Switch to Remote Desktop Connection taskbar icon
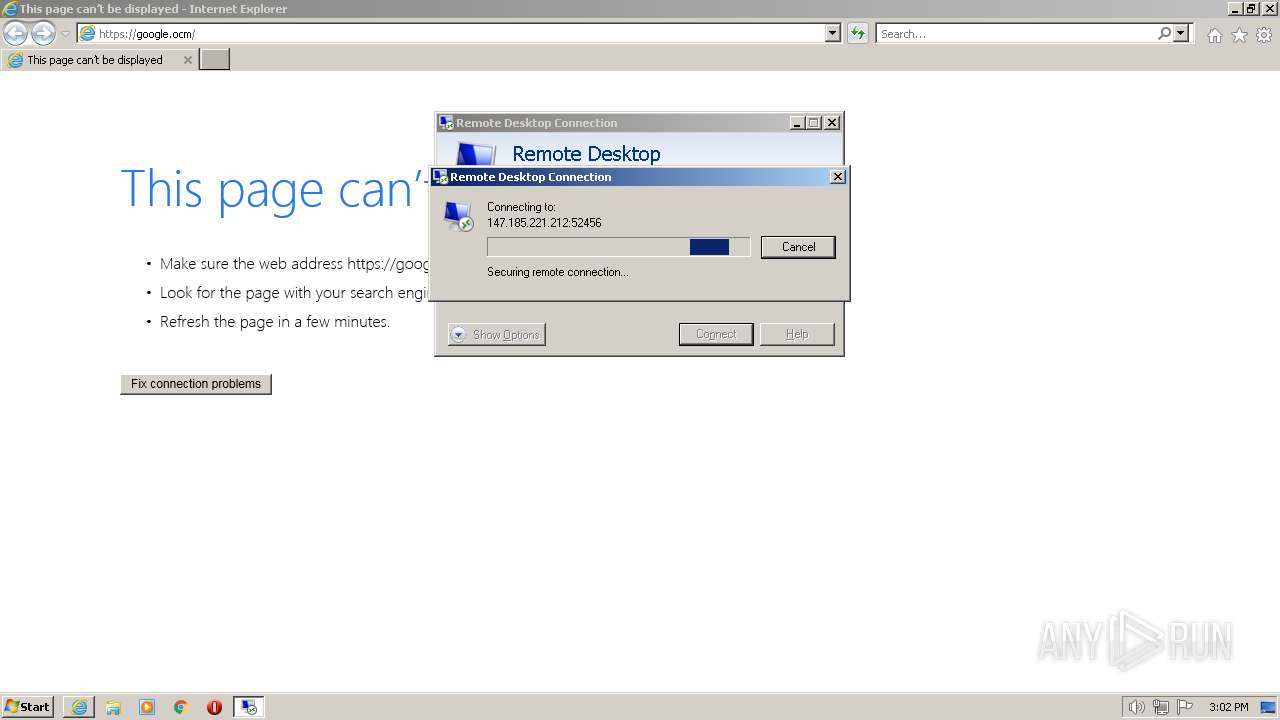This screenshot has height=720, width=1280. point(249,707)
